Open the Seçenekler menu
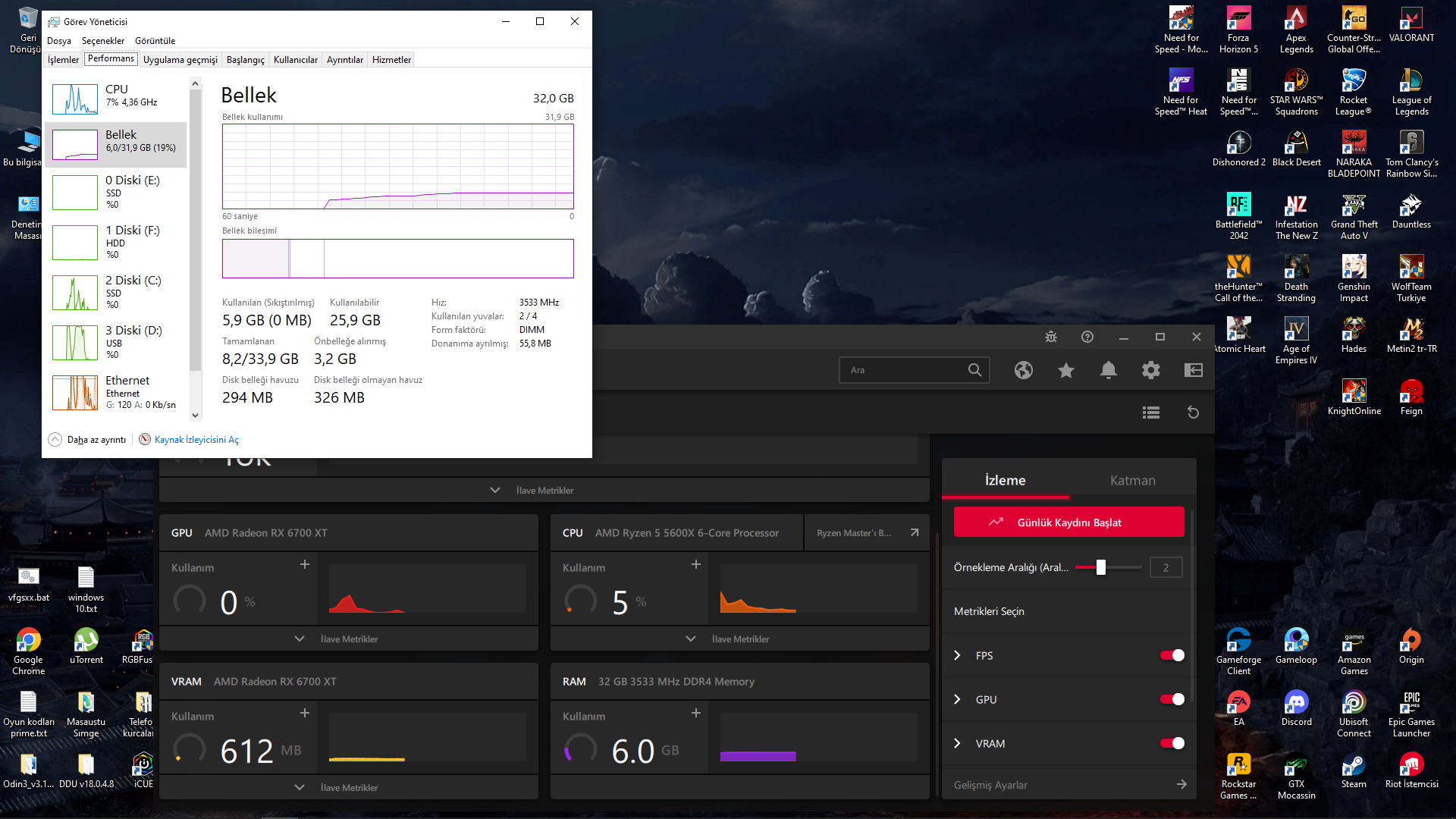The image size is (1456, 819). [x=103, y=41]
